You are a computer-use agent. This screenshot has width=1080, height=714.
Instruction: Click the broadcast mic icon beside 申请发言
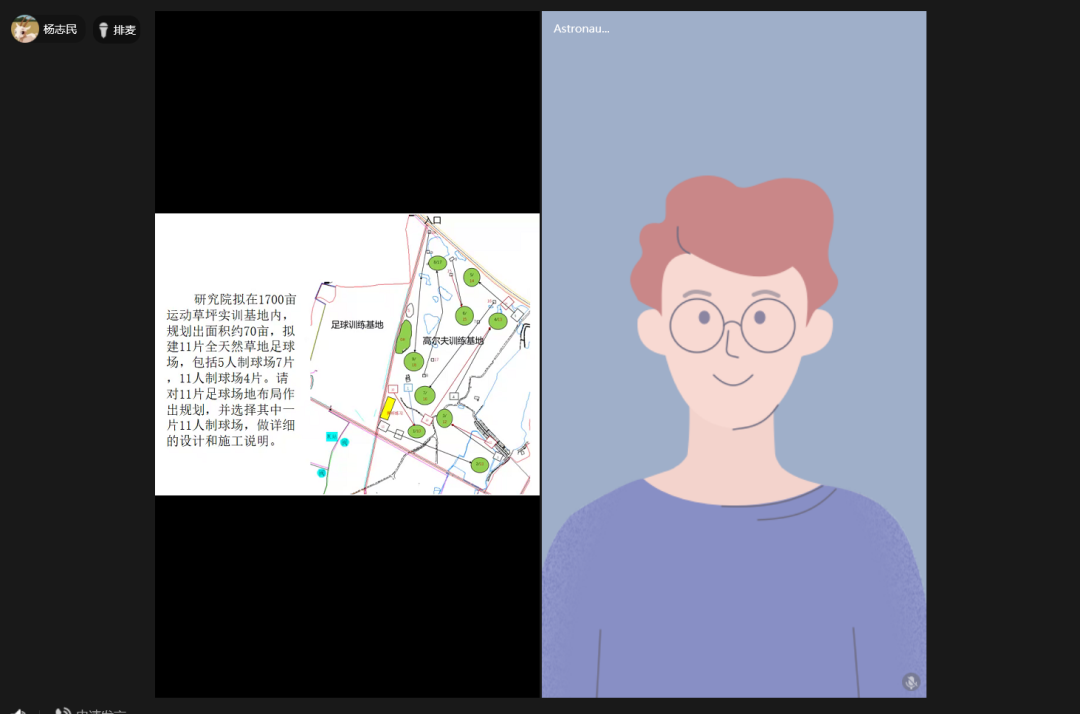(63, 711)
